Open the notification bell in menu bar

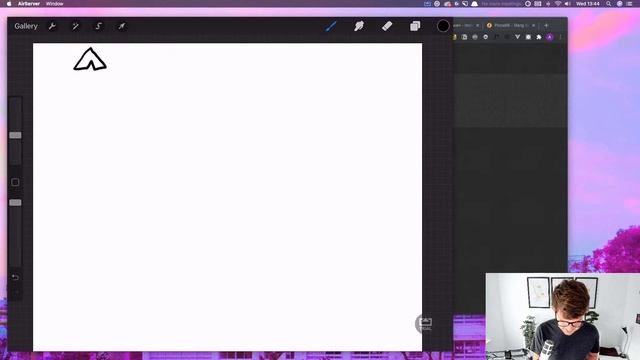click(x=474, y=4)
